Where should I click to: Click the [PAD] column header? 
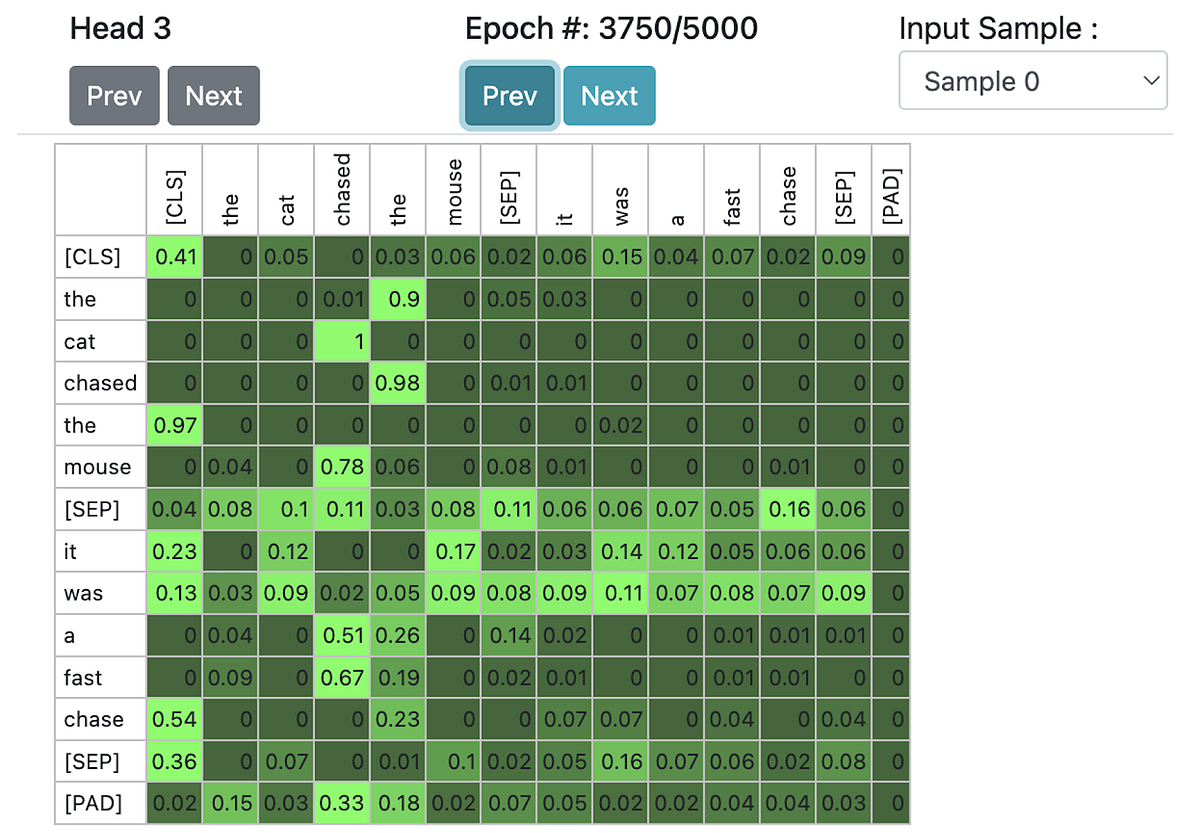(x=891, y=190)
